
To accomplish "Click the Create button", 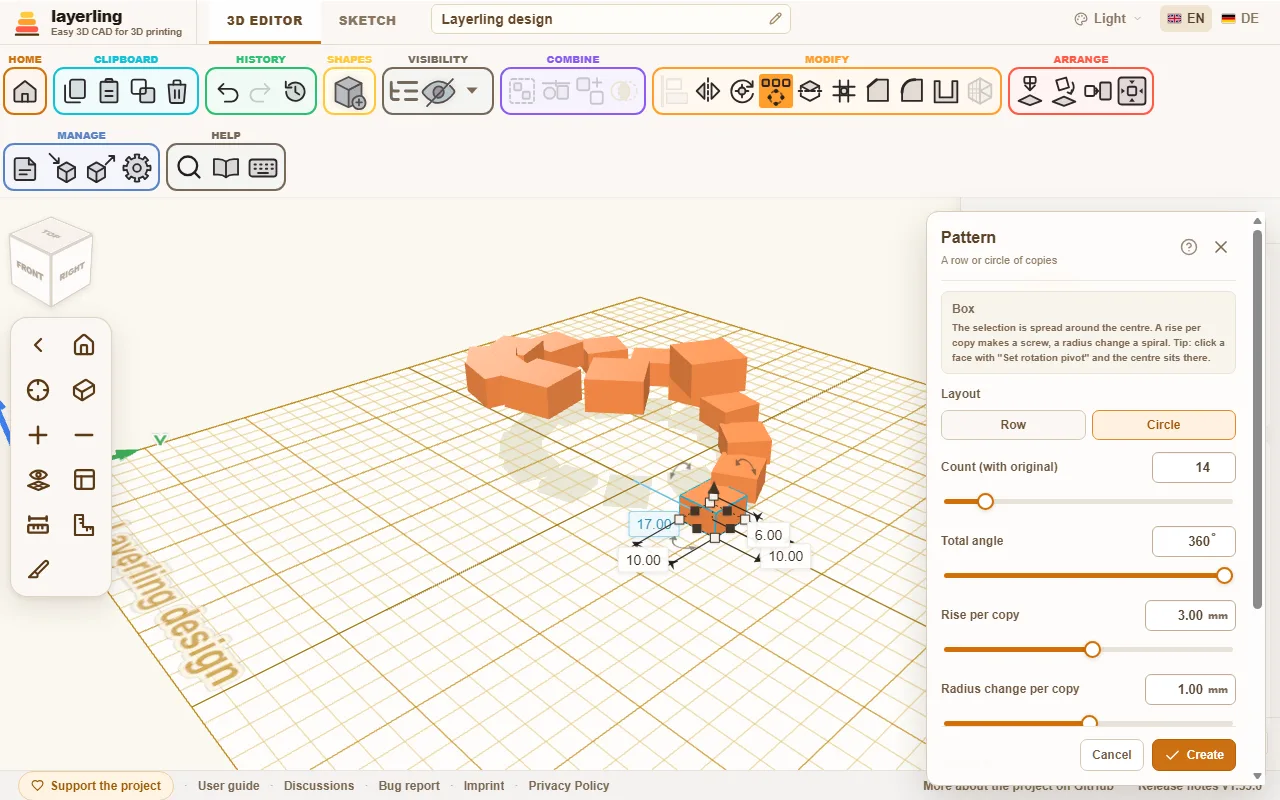I will (x=1194, y=755).
